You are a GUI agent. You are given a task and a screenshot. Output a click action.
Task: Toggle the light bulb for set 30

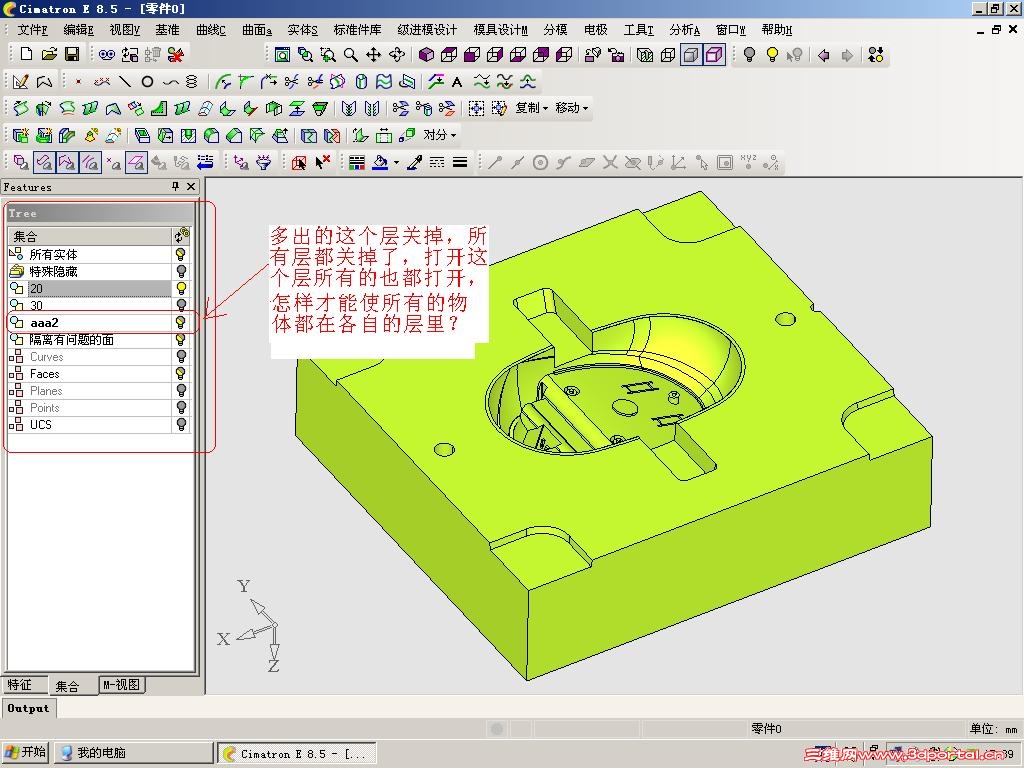[181, 304]
